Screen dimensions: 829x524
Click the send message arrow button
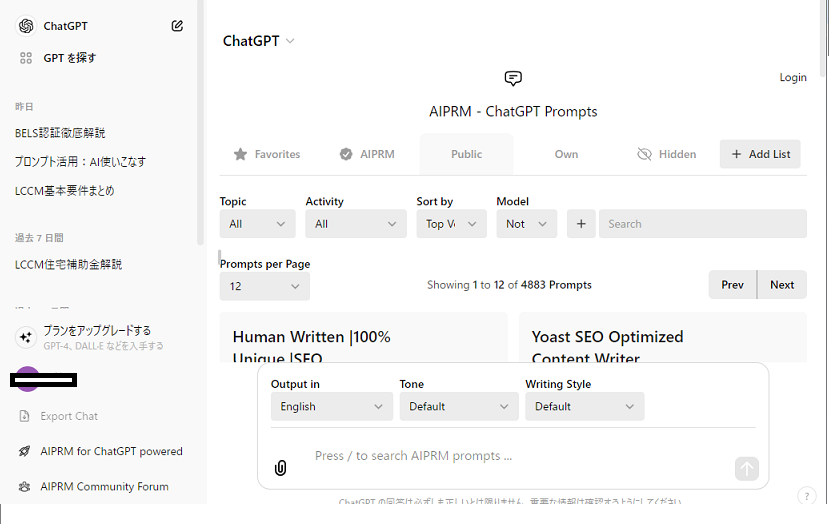pyautogui.click(x=747, y=468)
